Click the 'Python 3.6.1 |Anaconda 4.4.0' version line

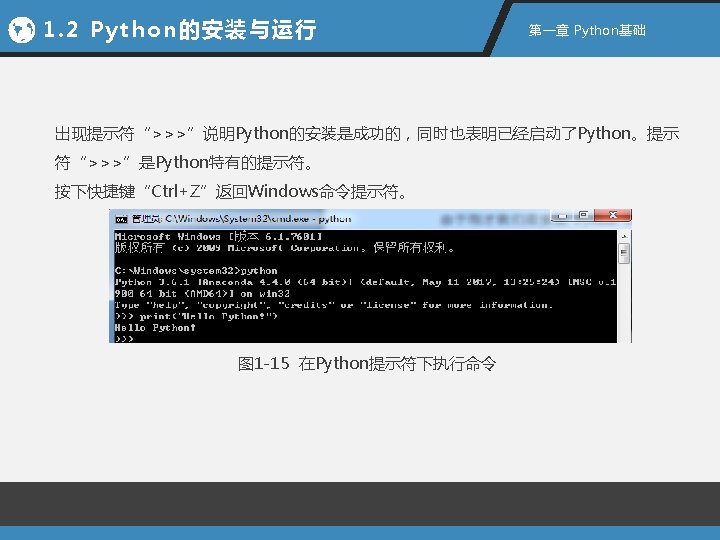pos(366,282)
